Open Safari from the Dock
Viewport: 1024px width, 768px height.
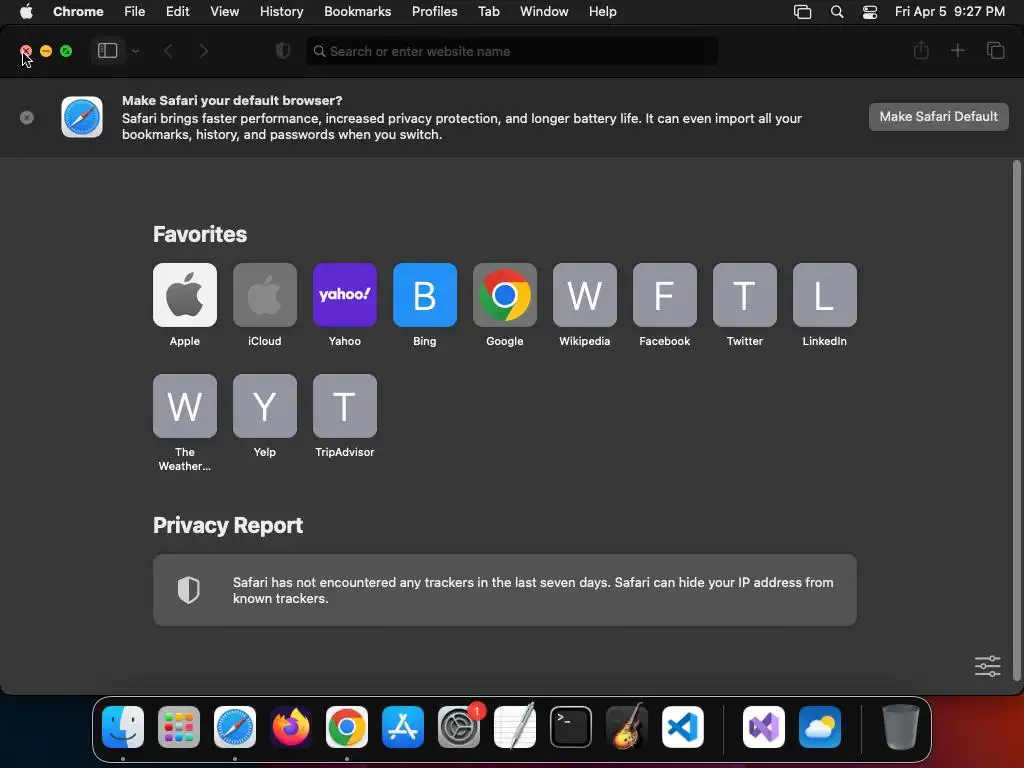tap(235, 727)
